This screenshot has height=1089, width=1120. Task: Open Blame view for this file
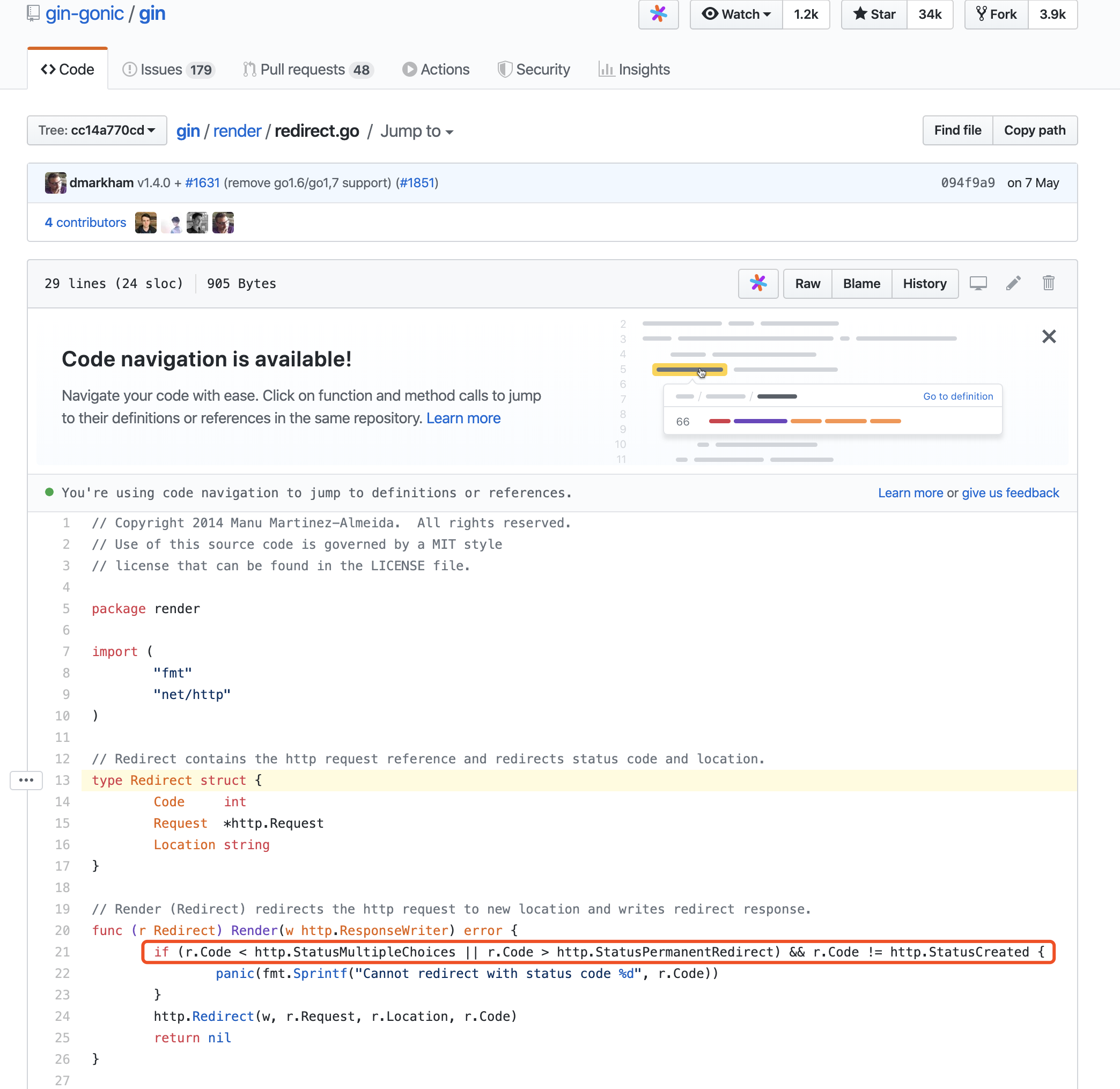click(x=861, y=283)
